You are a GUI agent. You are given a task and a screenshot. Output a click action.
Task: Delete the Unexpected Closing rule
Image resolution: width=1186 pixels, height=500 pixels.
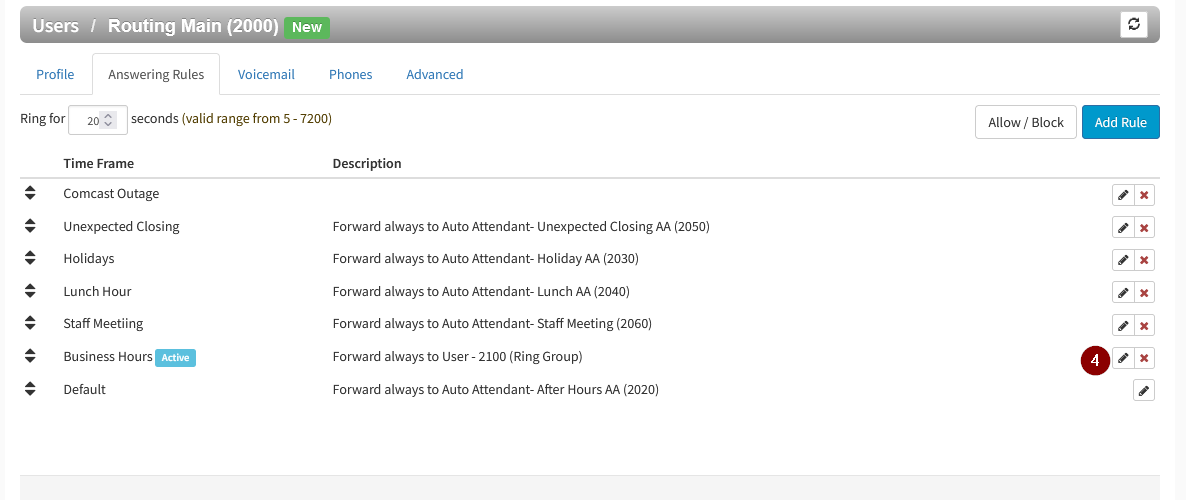[1144, 227]
